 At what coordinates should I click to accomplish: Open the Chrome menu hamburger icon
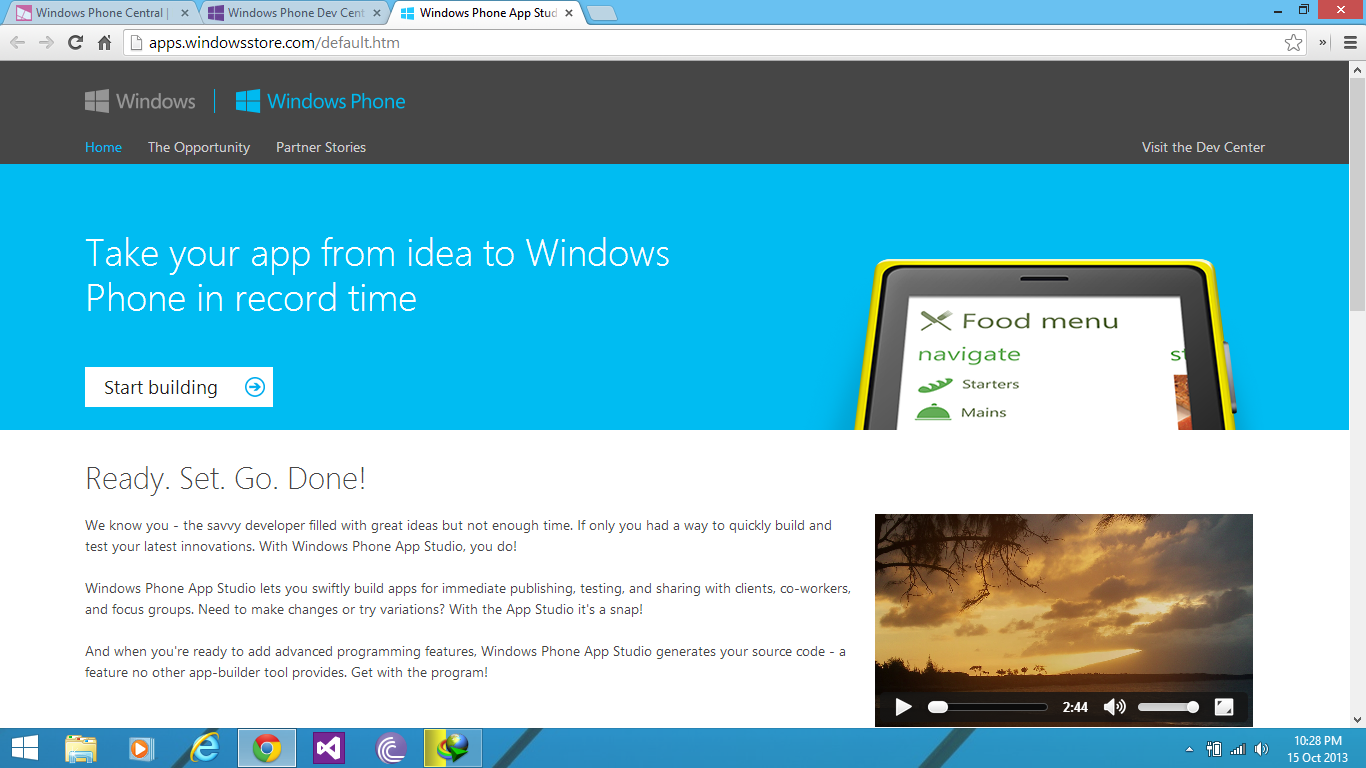click(1350, 43)
